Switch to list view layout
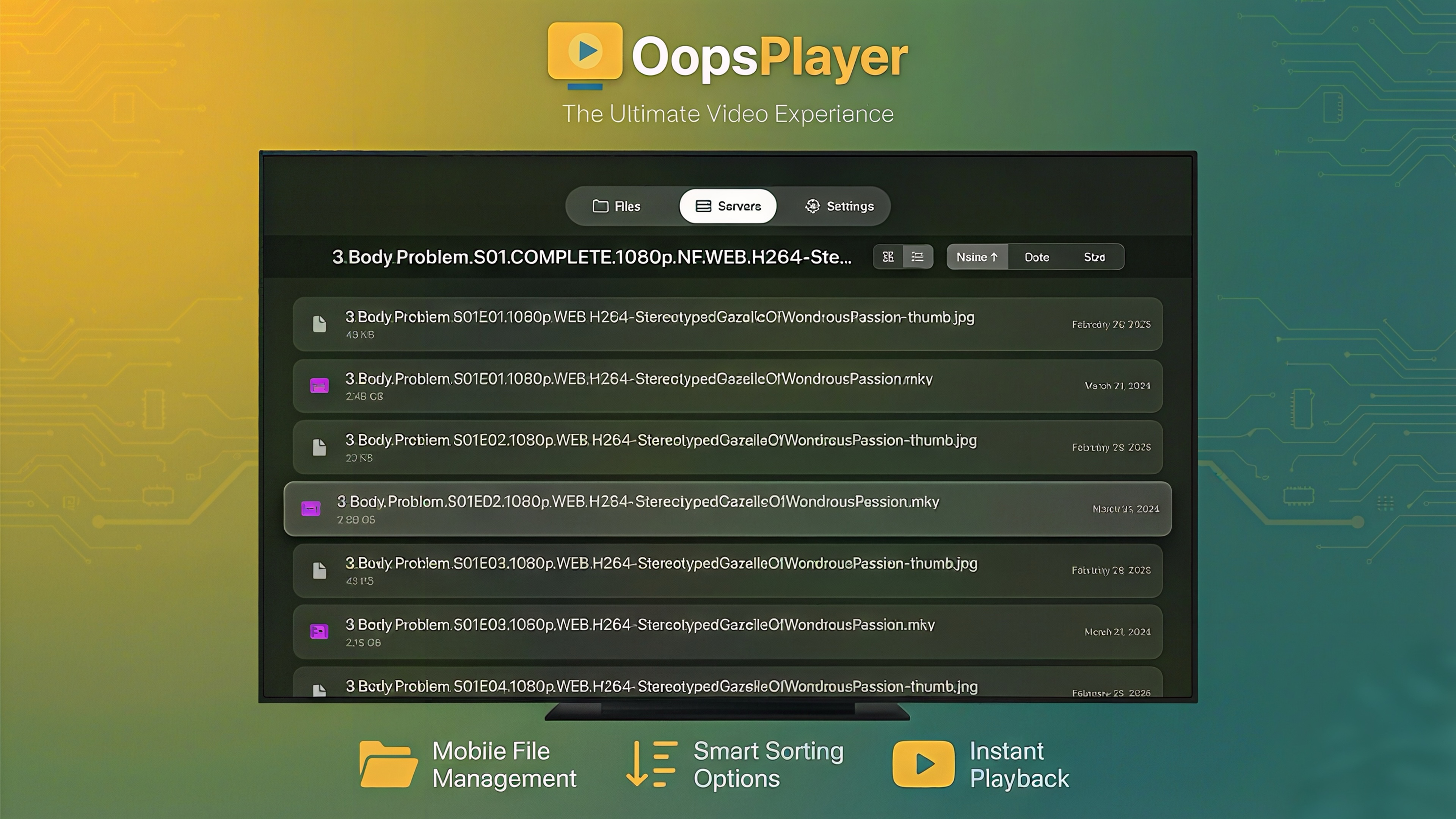 tap(917, 257)
